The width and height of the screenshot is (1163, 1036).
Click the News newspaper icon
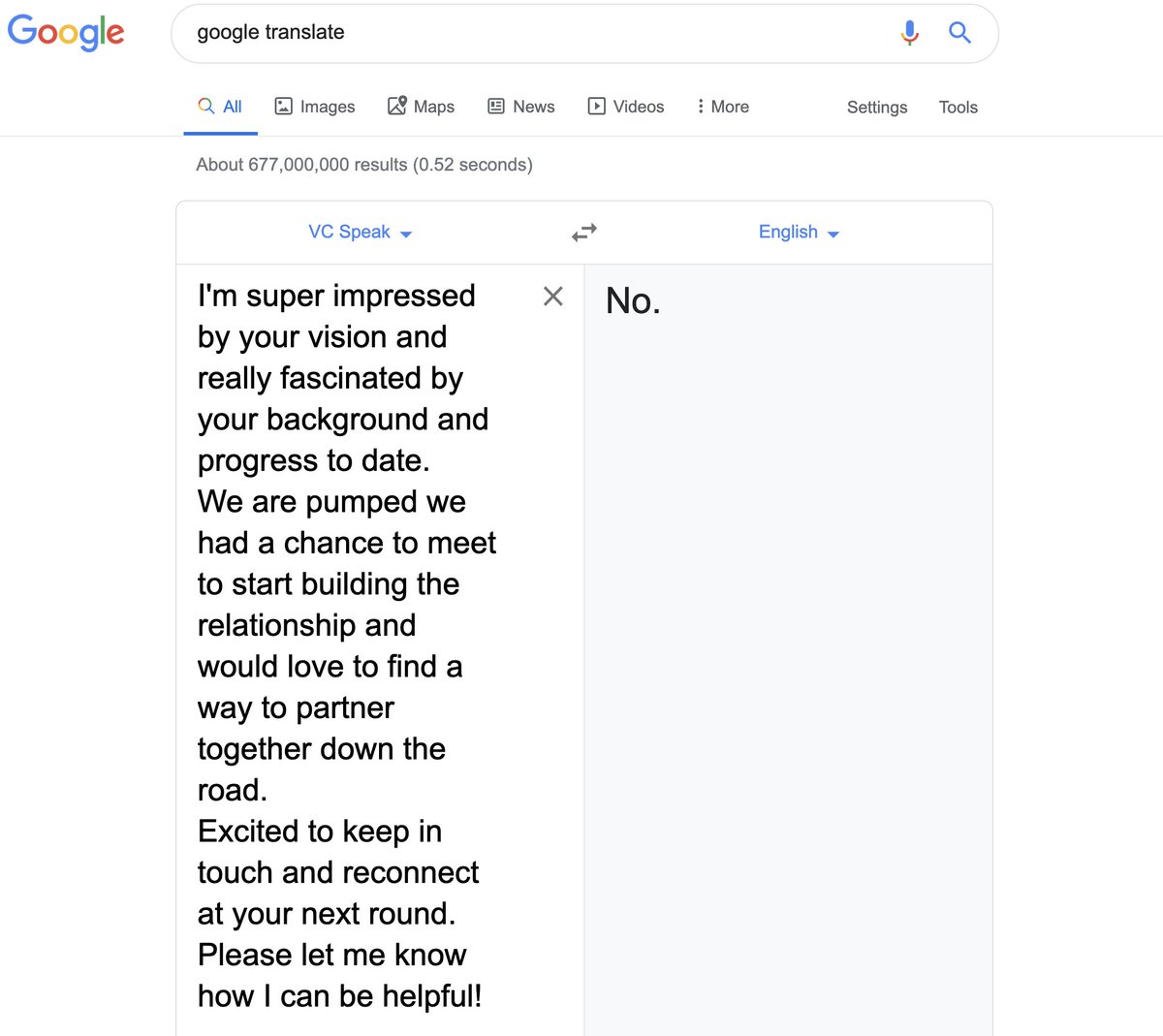[x=496, y=107]
